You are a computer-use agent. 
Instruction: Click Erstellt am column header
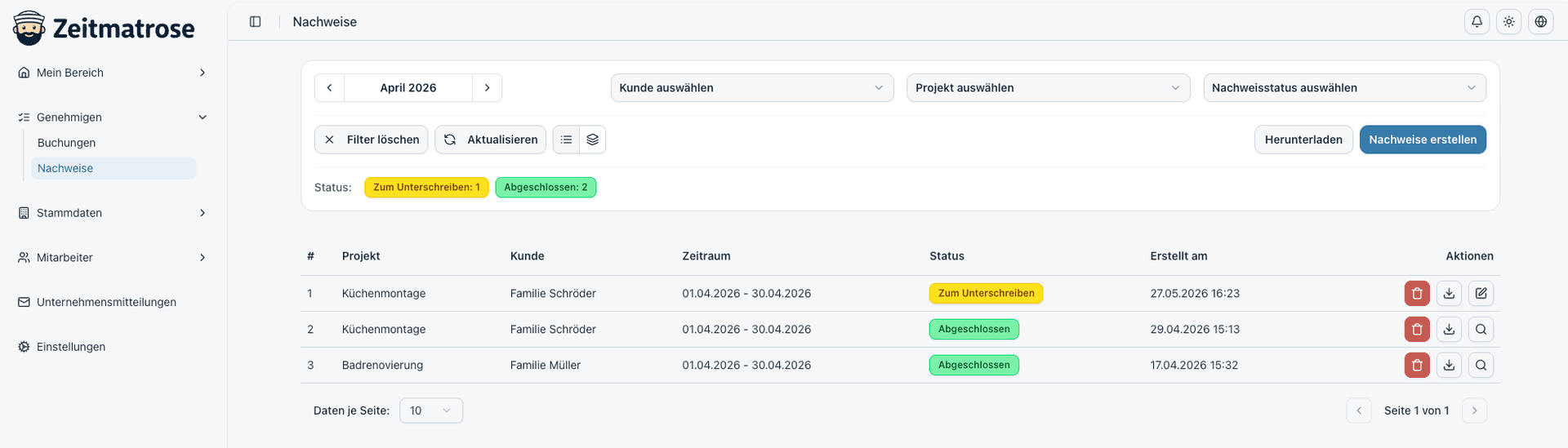click(x=1178, y=256)
